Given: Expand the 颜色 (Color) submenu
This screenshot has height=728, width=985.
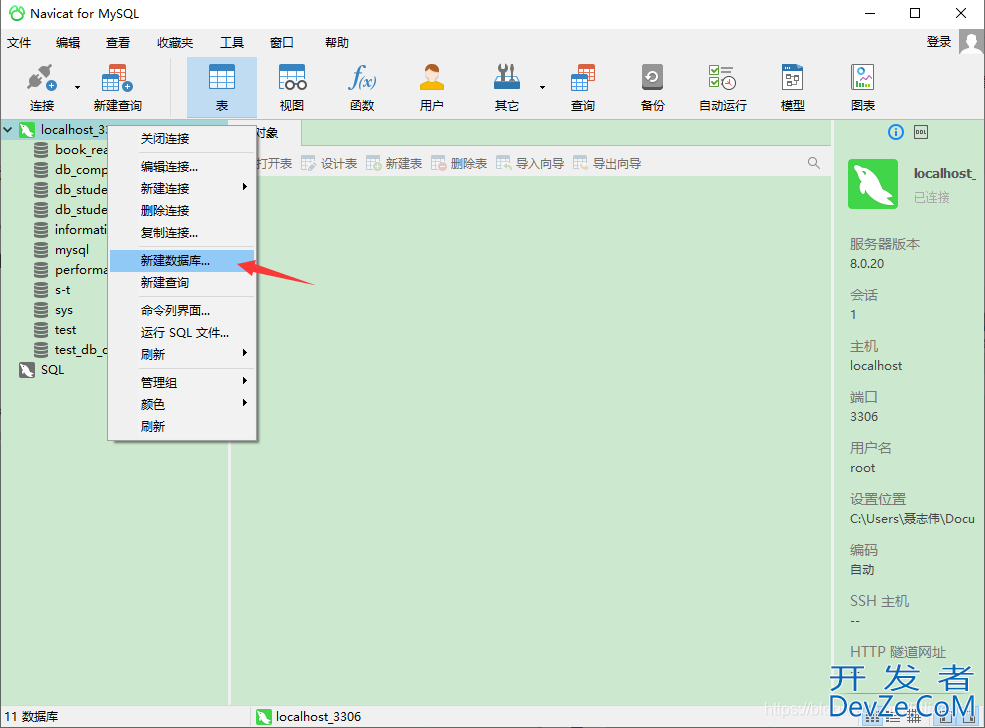Looking at the screenshot, I should click(x=245, y=404).
